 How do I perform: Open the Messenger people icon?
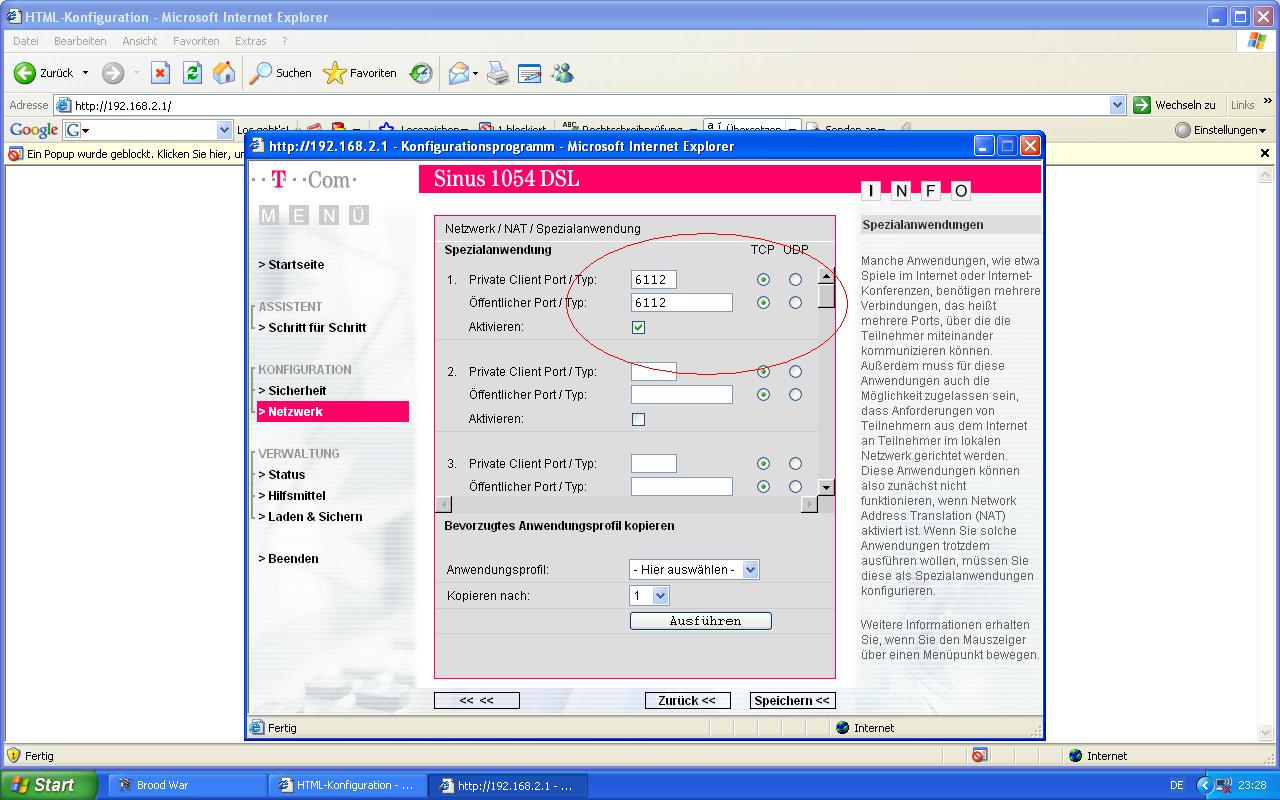[x=562, y=73]
